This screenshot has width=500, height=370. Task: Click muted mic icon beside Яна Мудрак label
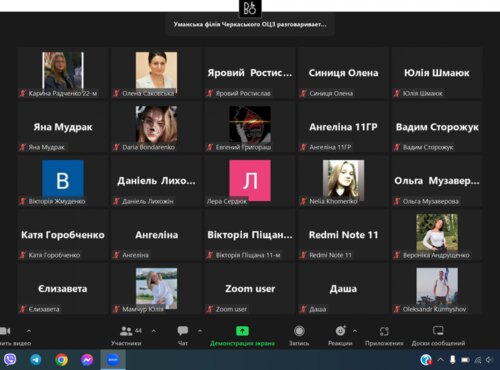click(23, 147)
